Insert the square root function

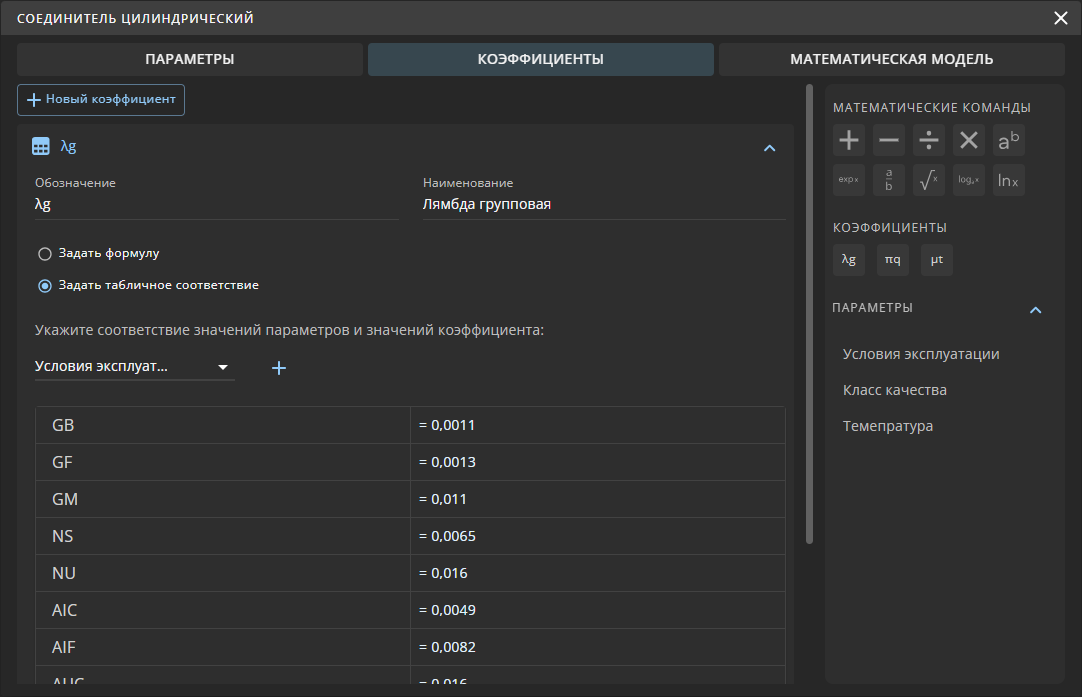click(929, 180)
